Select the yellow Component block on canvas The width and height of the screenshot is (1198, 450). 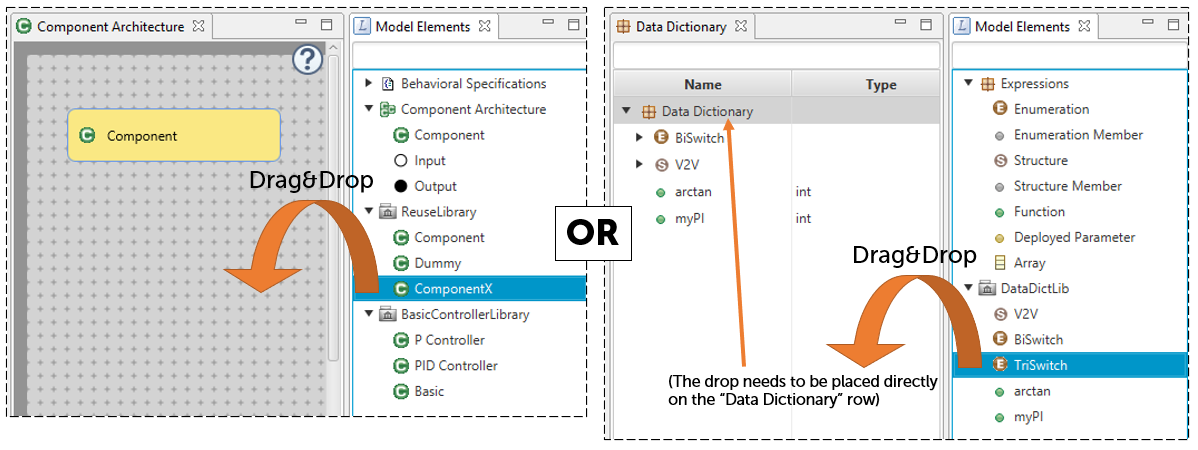click(174, 135)
